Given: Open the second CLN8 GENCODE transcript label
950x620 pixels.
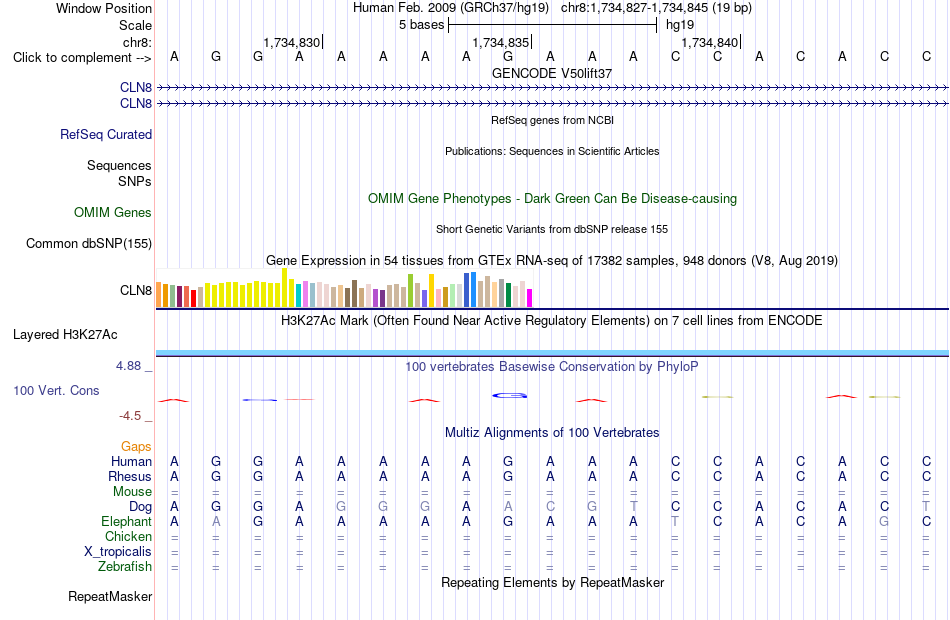Looking at the screenshot, I should click(x=136, y=104).
